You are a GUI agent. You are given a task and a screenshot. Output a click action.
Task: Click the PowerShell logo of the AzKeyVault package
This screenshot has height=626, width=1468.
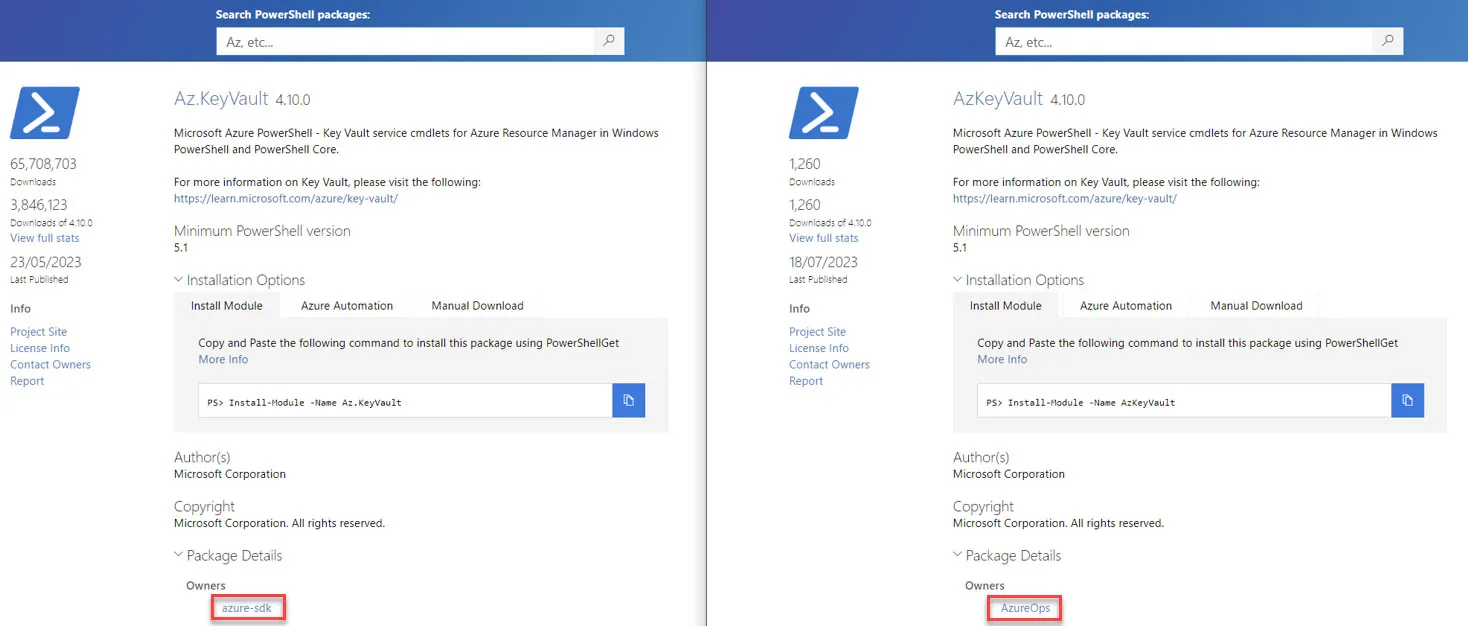pos(824,112)
